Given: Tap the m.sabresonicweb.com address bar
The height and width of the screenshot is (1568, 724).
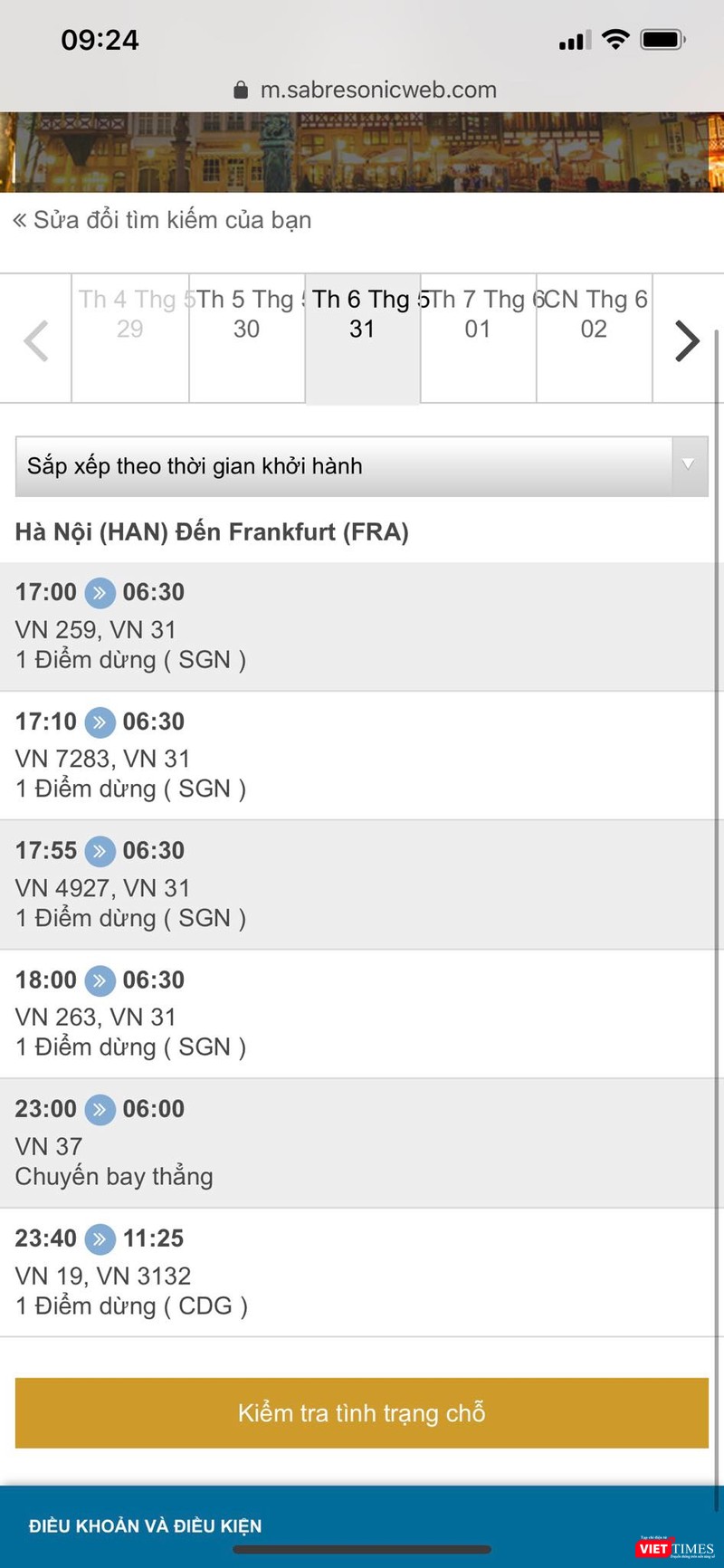Looking at the screenshot, I should [378, 90].
